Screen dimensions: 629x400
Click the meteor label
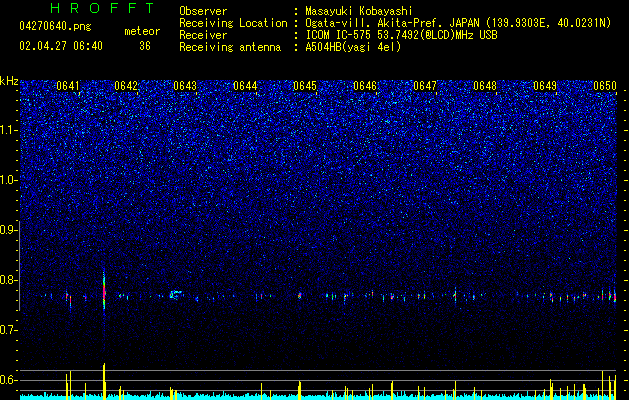point(142,31)
